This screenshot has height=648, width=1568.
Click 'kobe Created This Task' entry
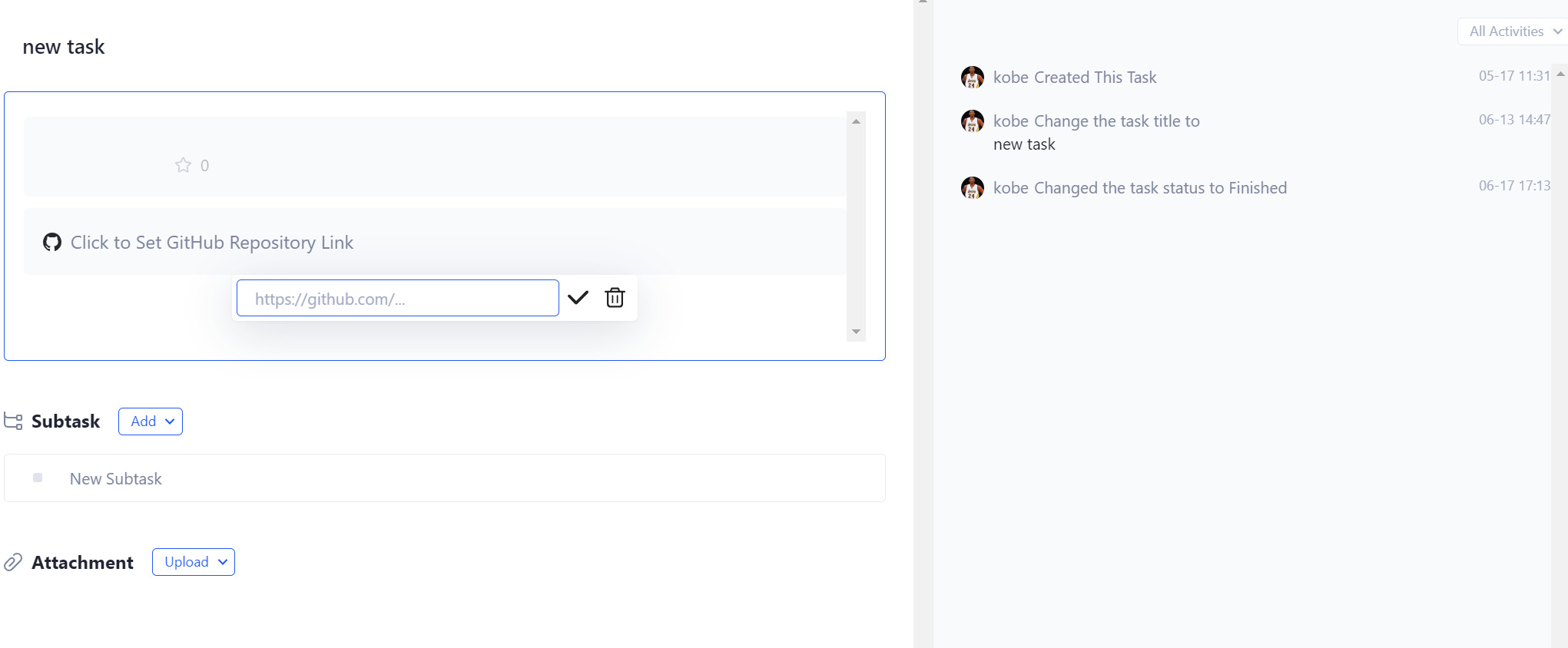1075,78
